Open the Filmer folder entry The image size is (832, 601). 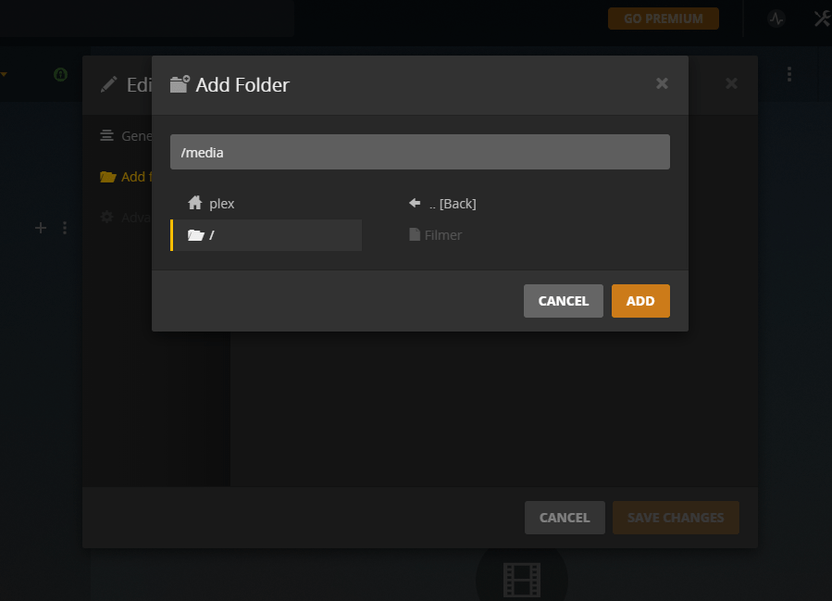pos(436,235)
